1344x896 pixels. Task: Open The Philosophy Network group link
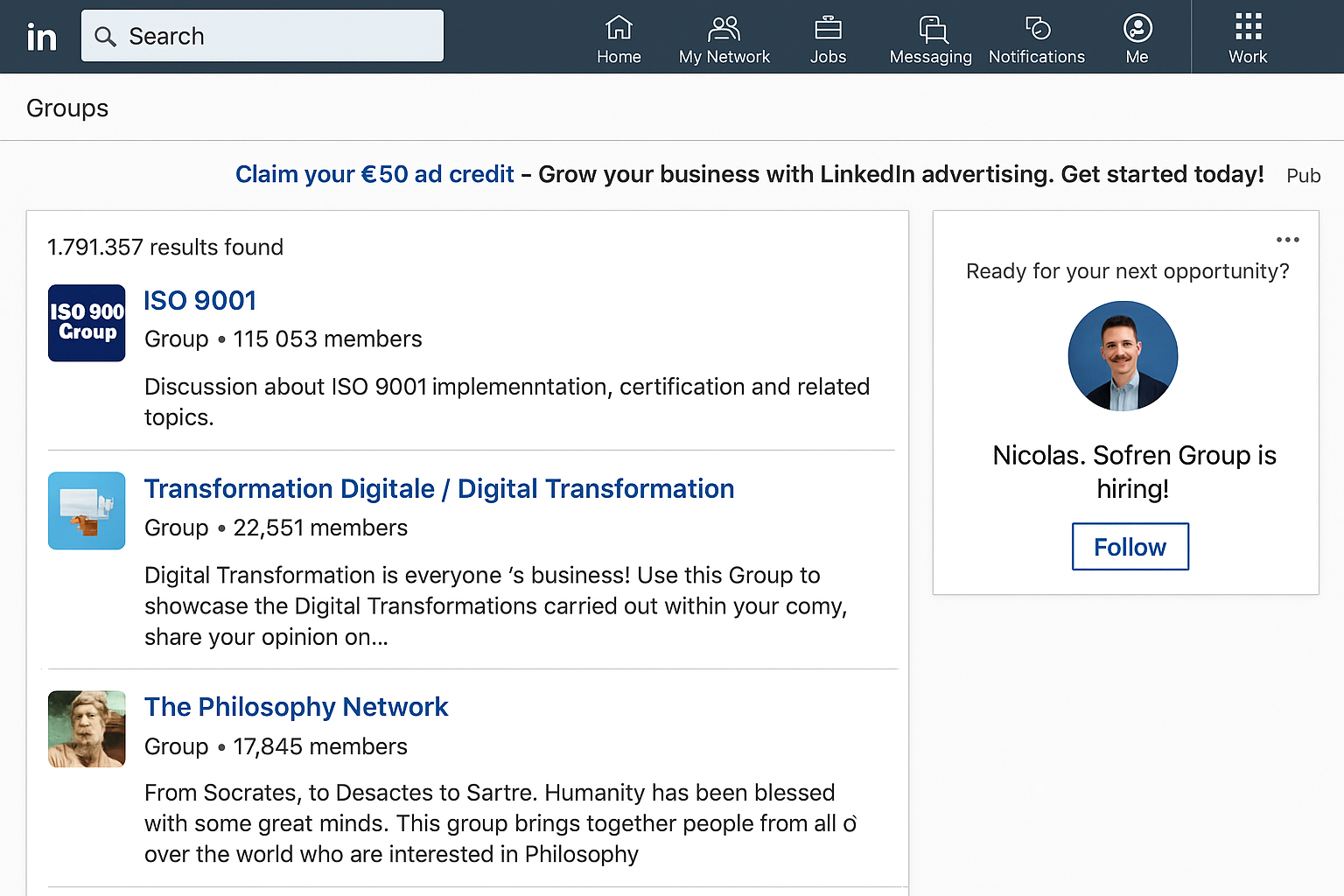[296, 706]
